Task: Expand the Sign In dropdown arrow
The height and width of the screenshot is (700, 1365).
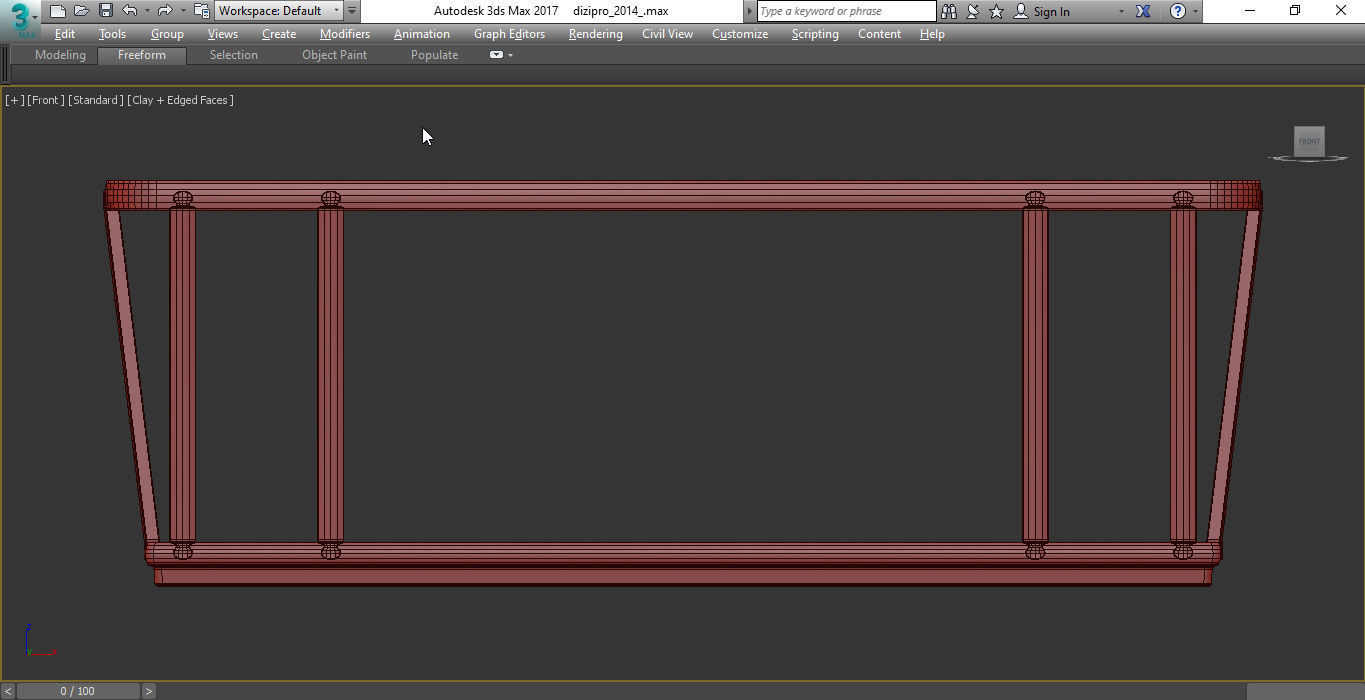Action: tap(1120, 12)
